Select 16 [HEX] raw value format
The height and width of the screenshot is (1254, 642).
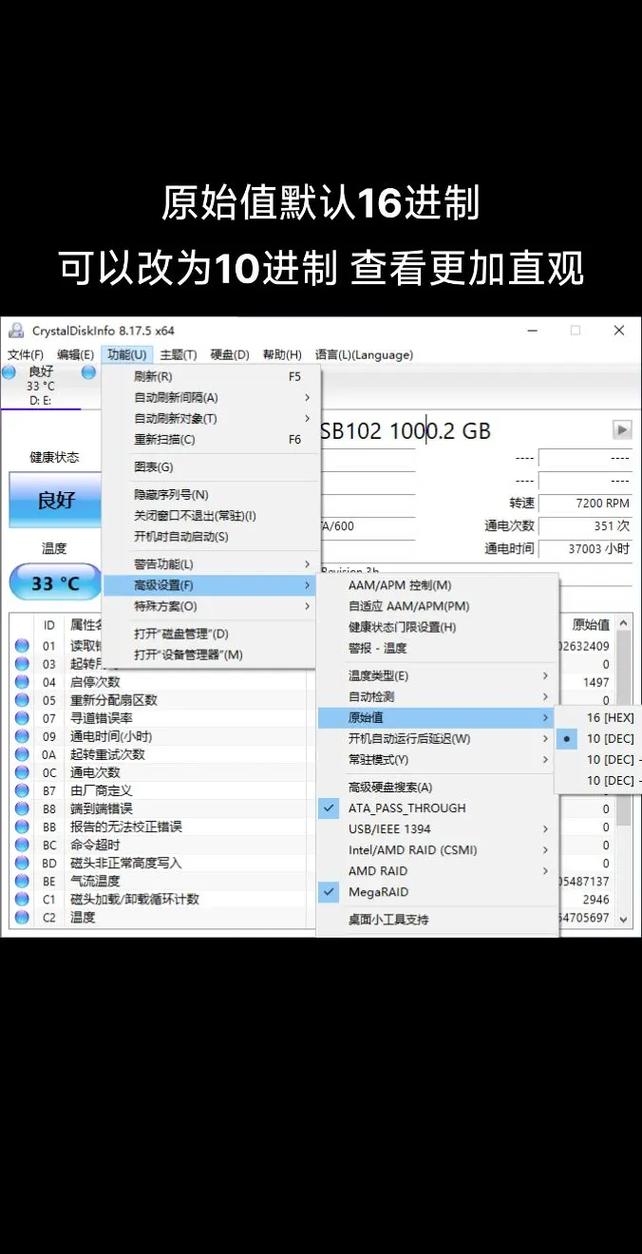(x=599, y=718)
